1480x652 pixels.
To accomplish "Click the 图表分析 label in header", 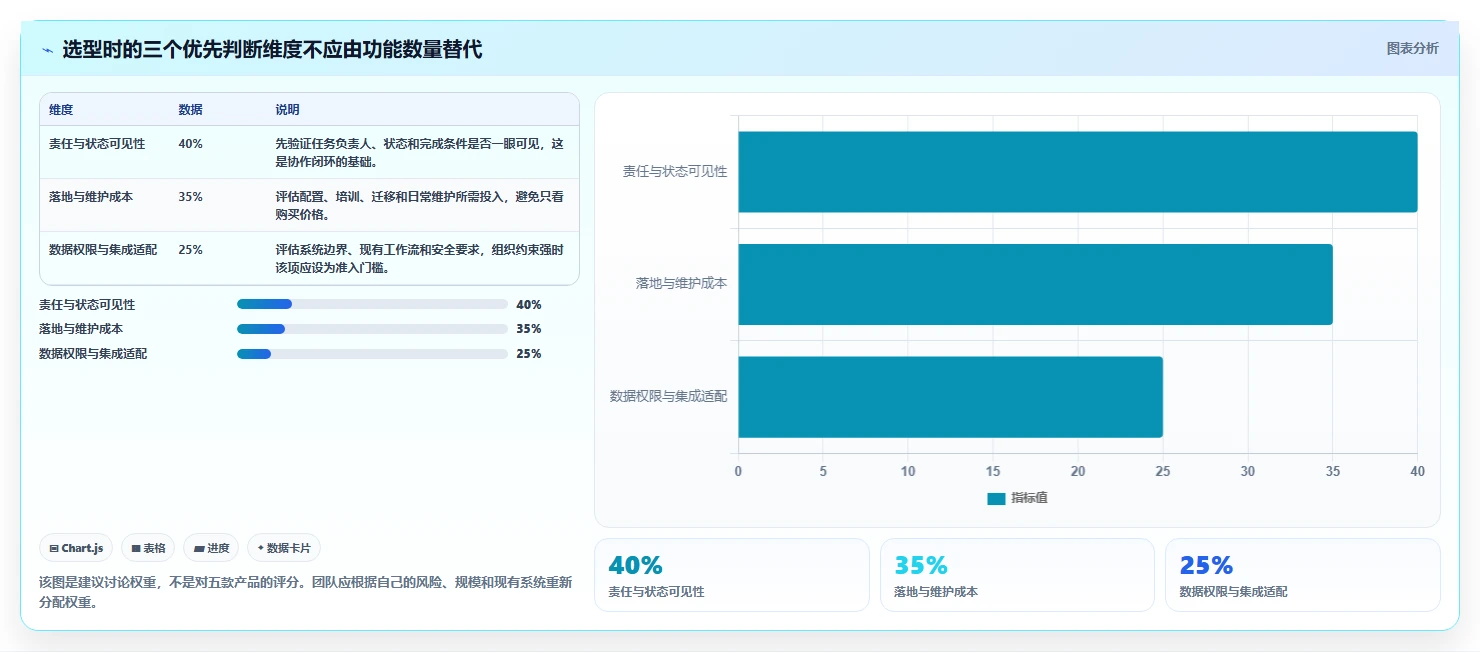I will [1412, 48].
